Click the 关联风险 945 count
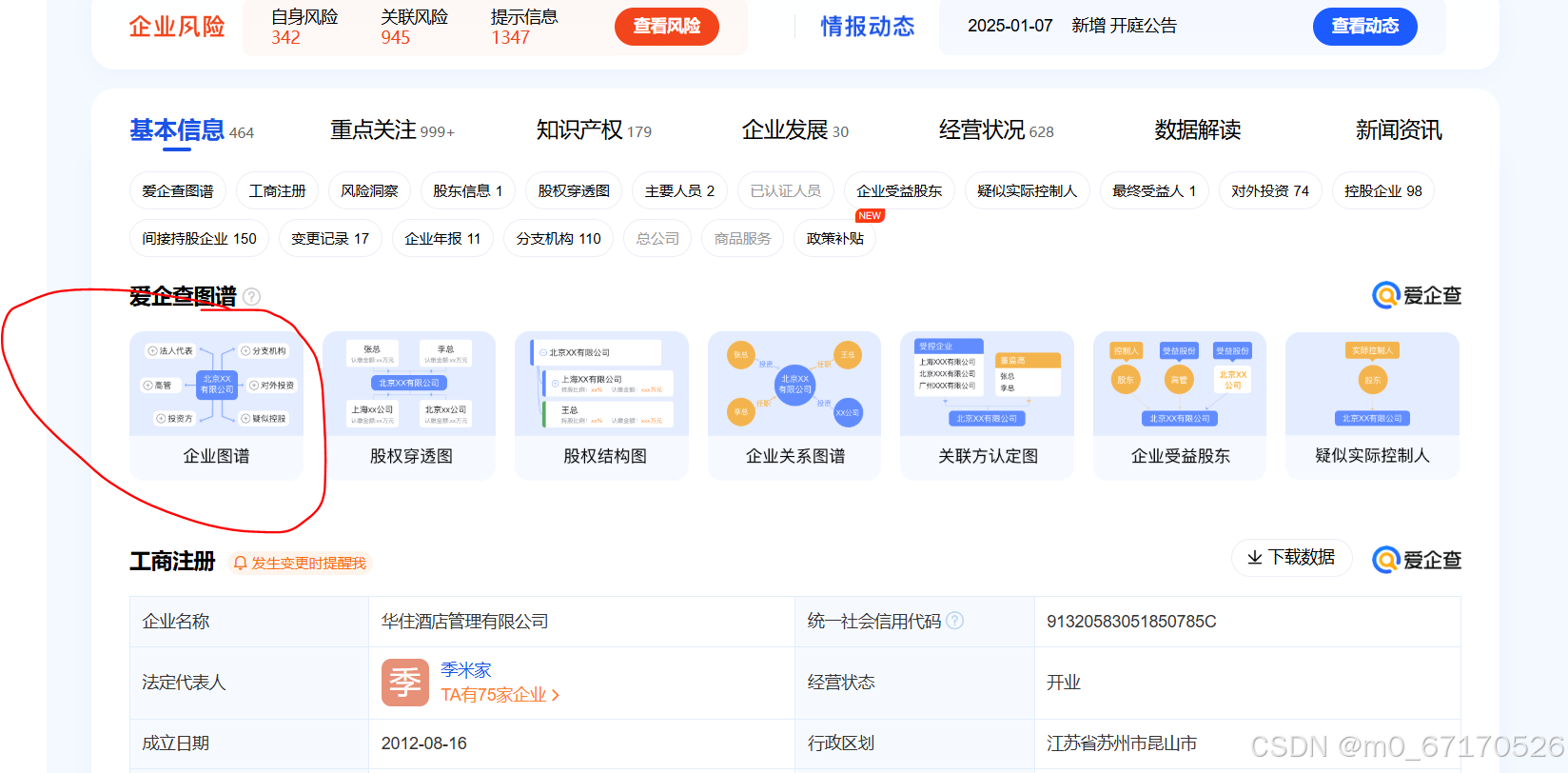This screenshot has height=773, width=1568. click(414, 27)
